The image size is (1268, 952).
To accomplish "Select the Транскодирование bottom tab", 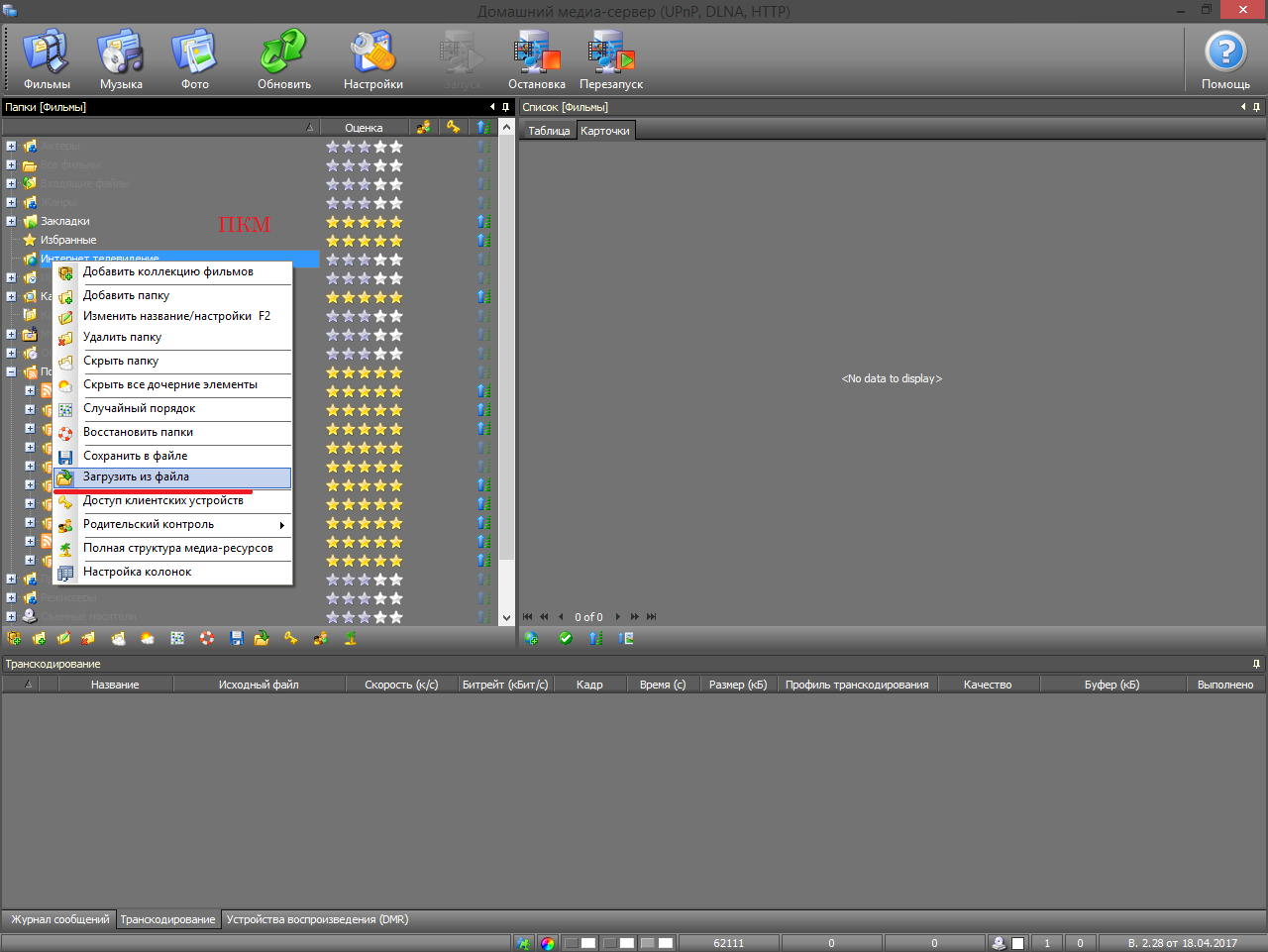I will [x=167, y=919].
